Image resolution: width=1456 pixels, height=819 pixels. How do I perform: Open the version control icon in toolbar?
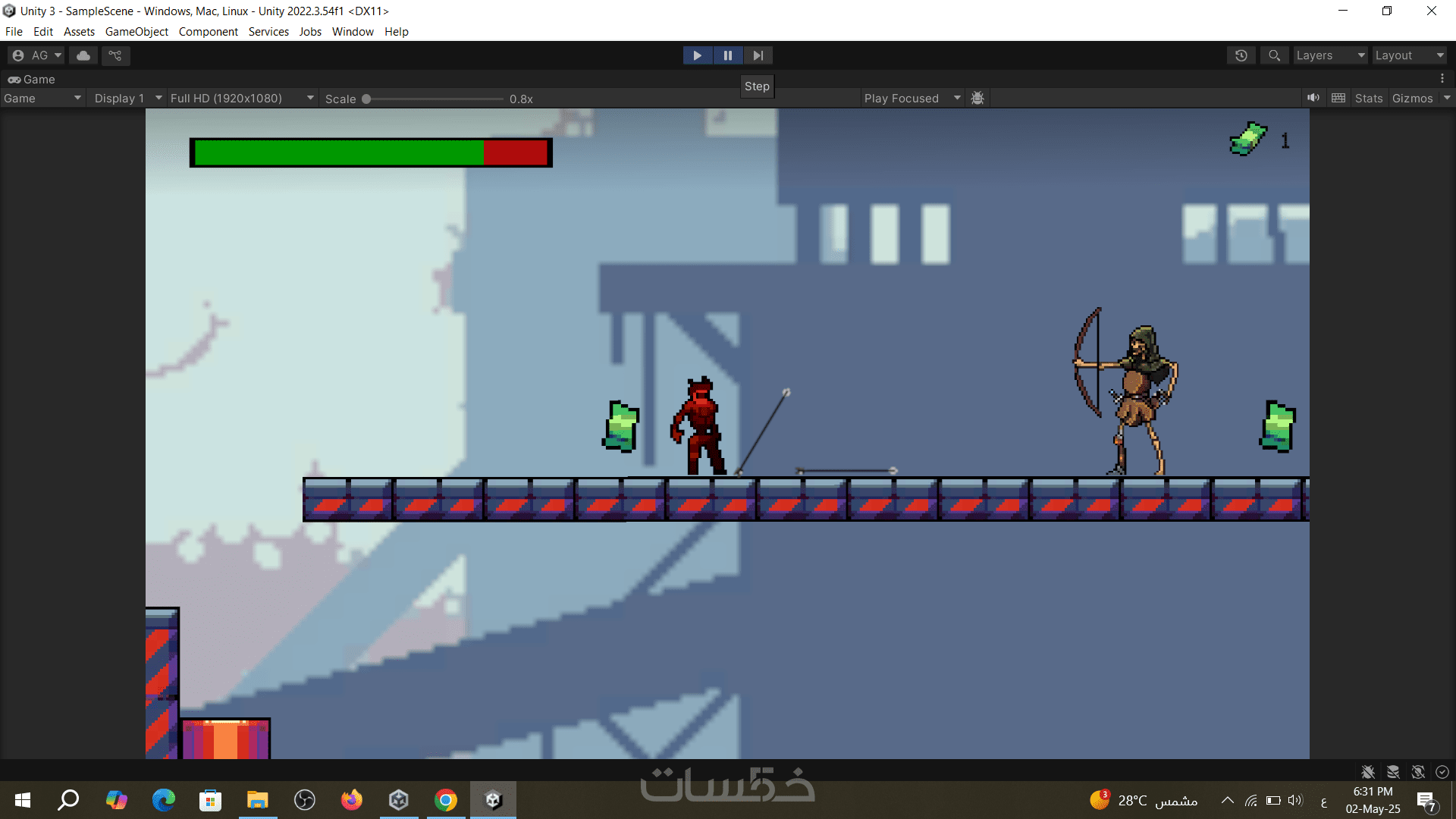click(x=115, y=55)
